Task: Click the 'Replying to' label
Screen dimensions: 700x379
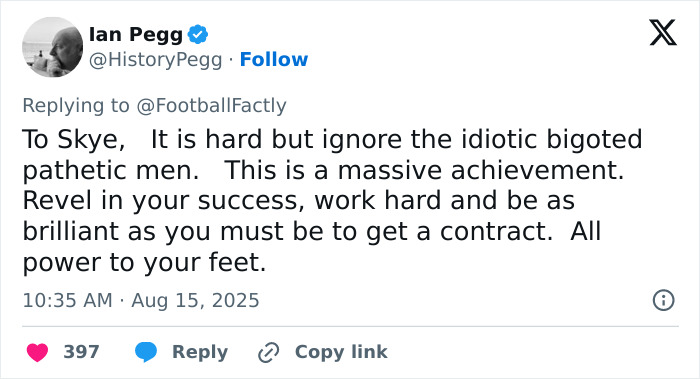Action: 76,106
